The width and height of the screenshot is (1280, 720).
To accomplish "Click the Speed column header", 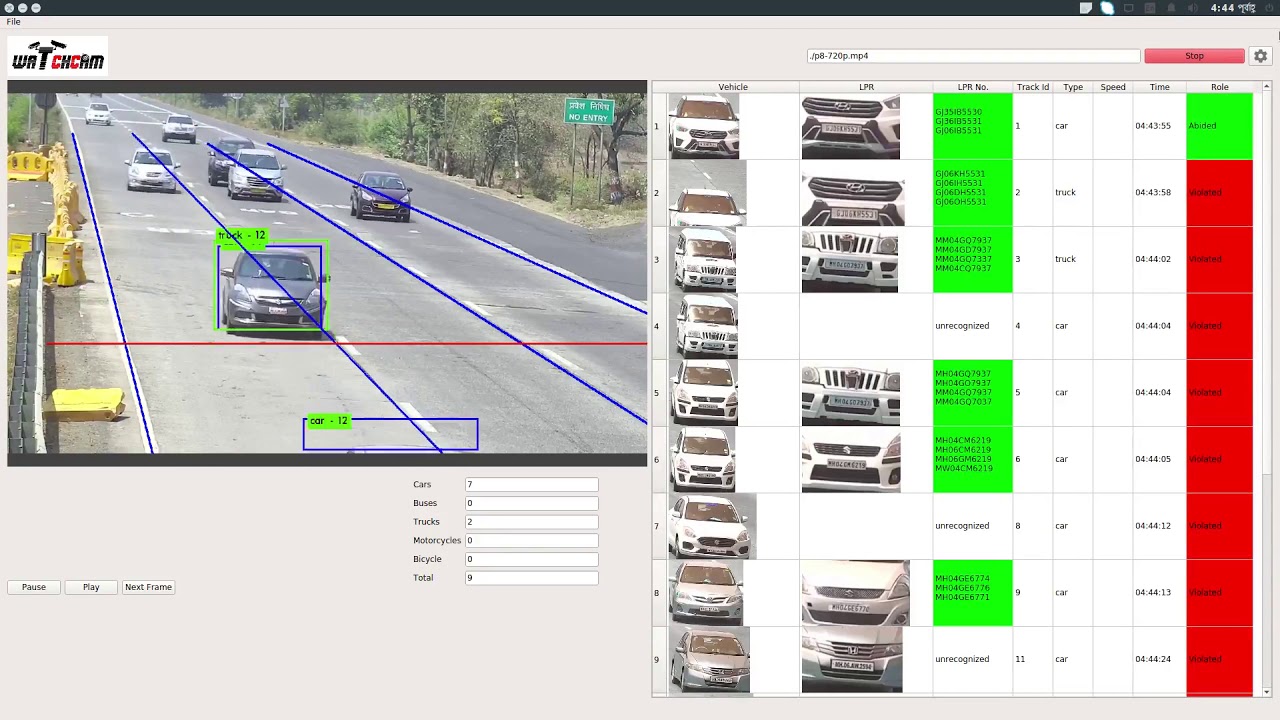I will pos(1113,87).
